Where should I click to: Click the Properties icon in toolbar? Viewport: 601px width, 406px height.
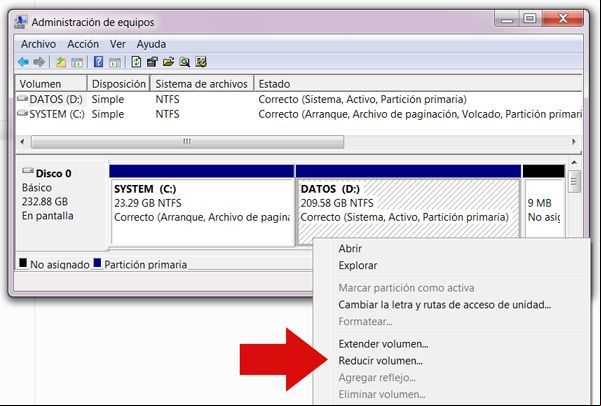pyautogui.click(x=152, y=62)
